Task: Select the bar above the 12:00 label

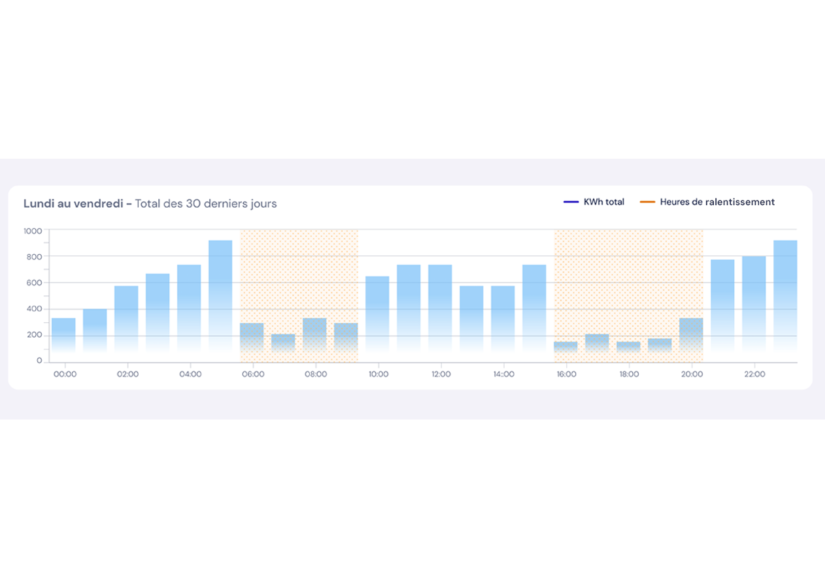Action: pos(440,312)
